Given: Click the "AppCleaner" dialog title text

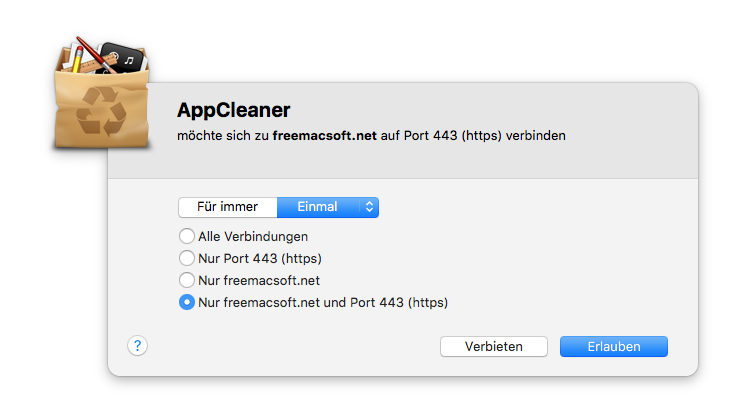Looking at the screenshot, I should point(233,109).
